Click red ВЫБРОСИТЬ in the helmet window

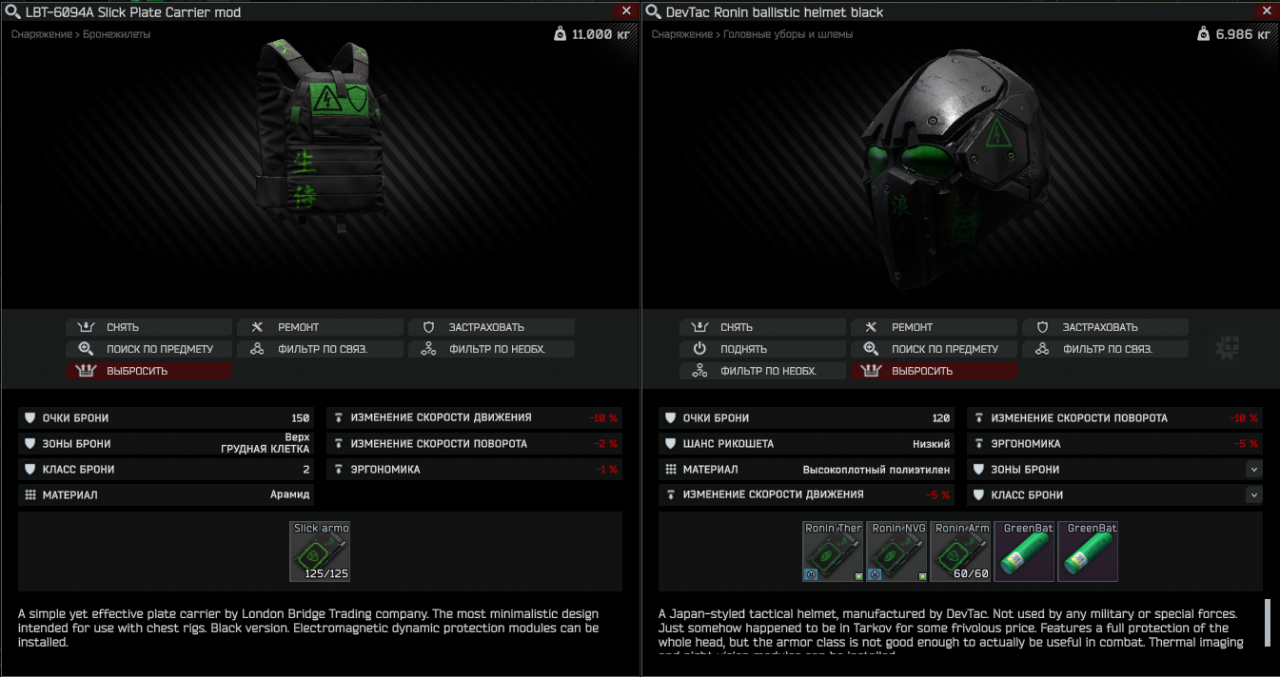click(x=934, y=371)
